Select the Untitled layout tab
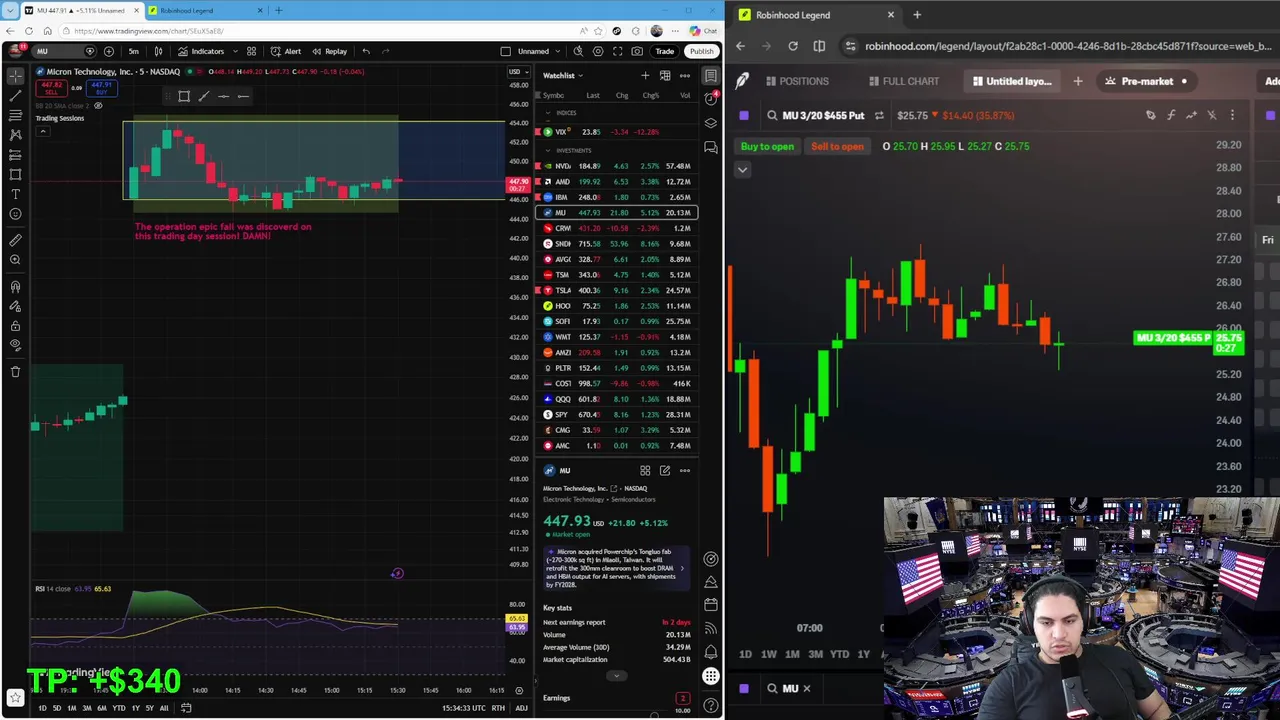The width and height of the screenshot is (1280, 720). coord(1012,81)
